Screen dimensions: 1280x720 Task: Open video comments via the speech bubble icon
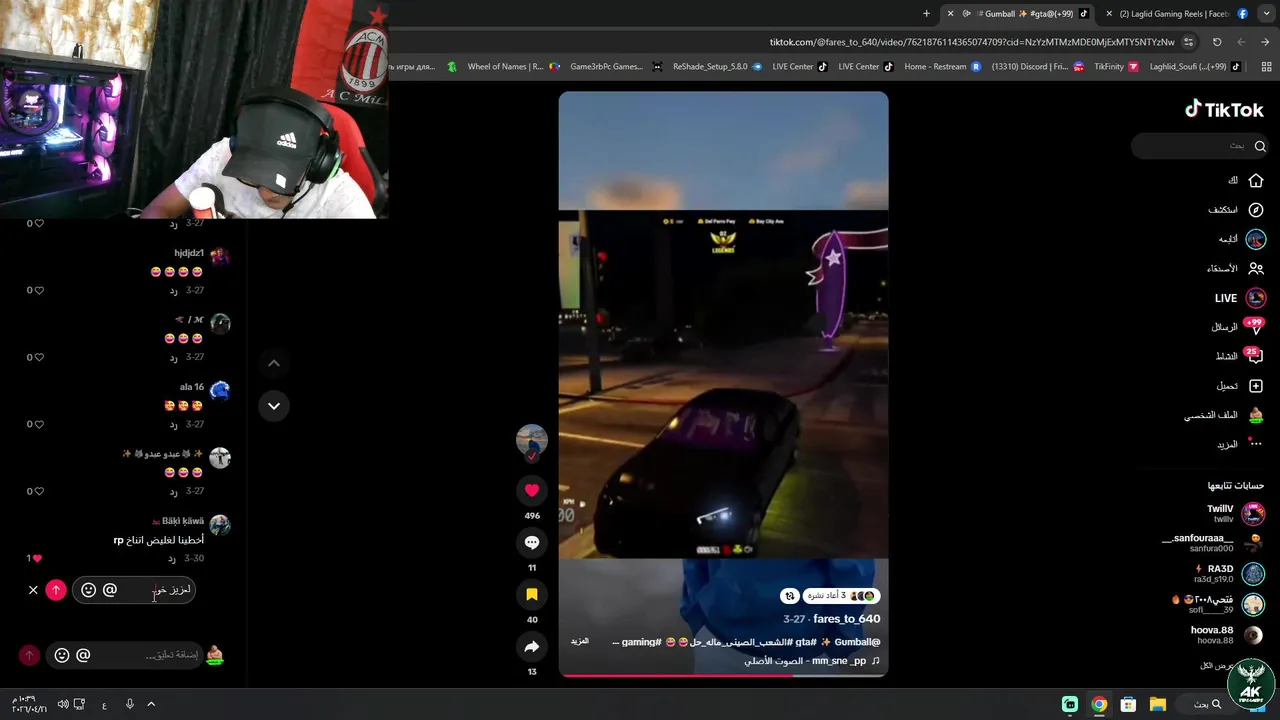[x=531, y=542]
